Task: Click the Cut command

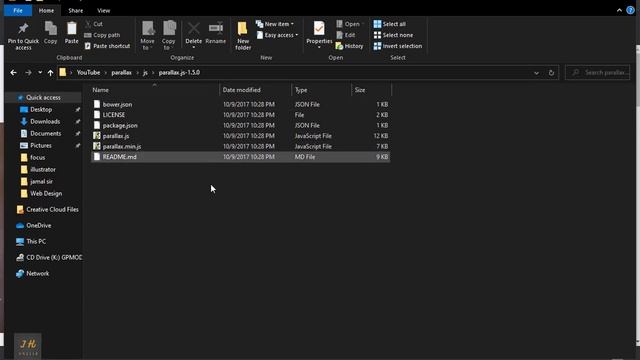Action: 95,24
